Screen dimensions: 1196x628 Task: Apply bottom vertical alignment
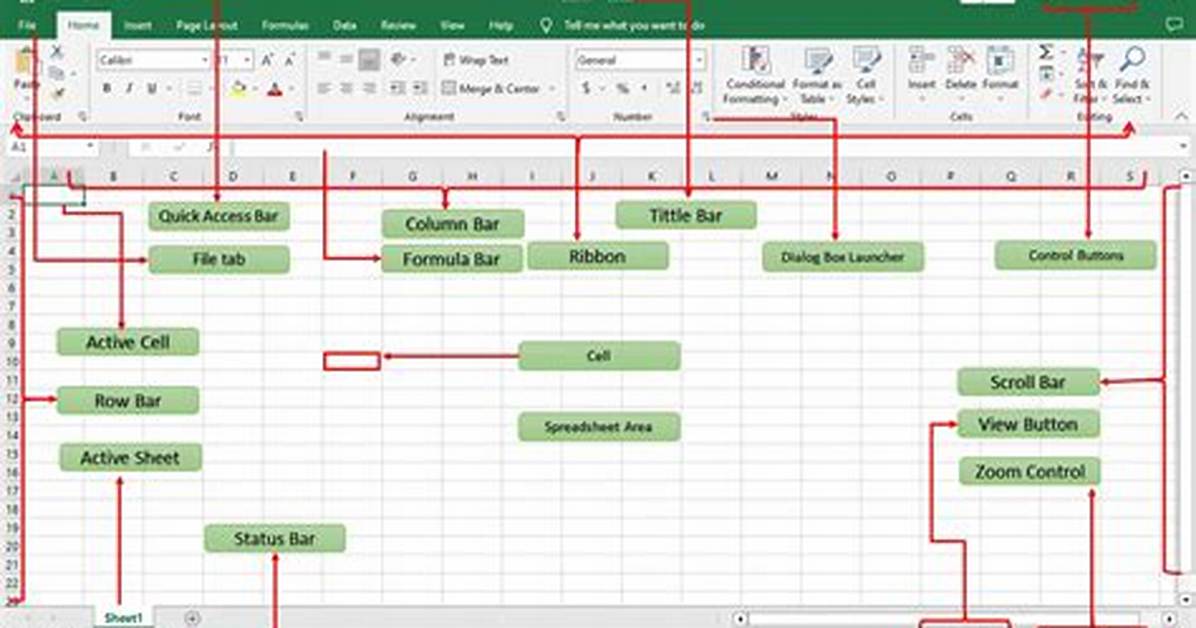pyautogui.click(x=369, y=58)
